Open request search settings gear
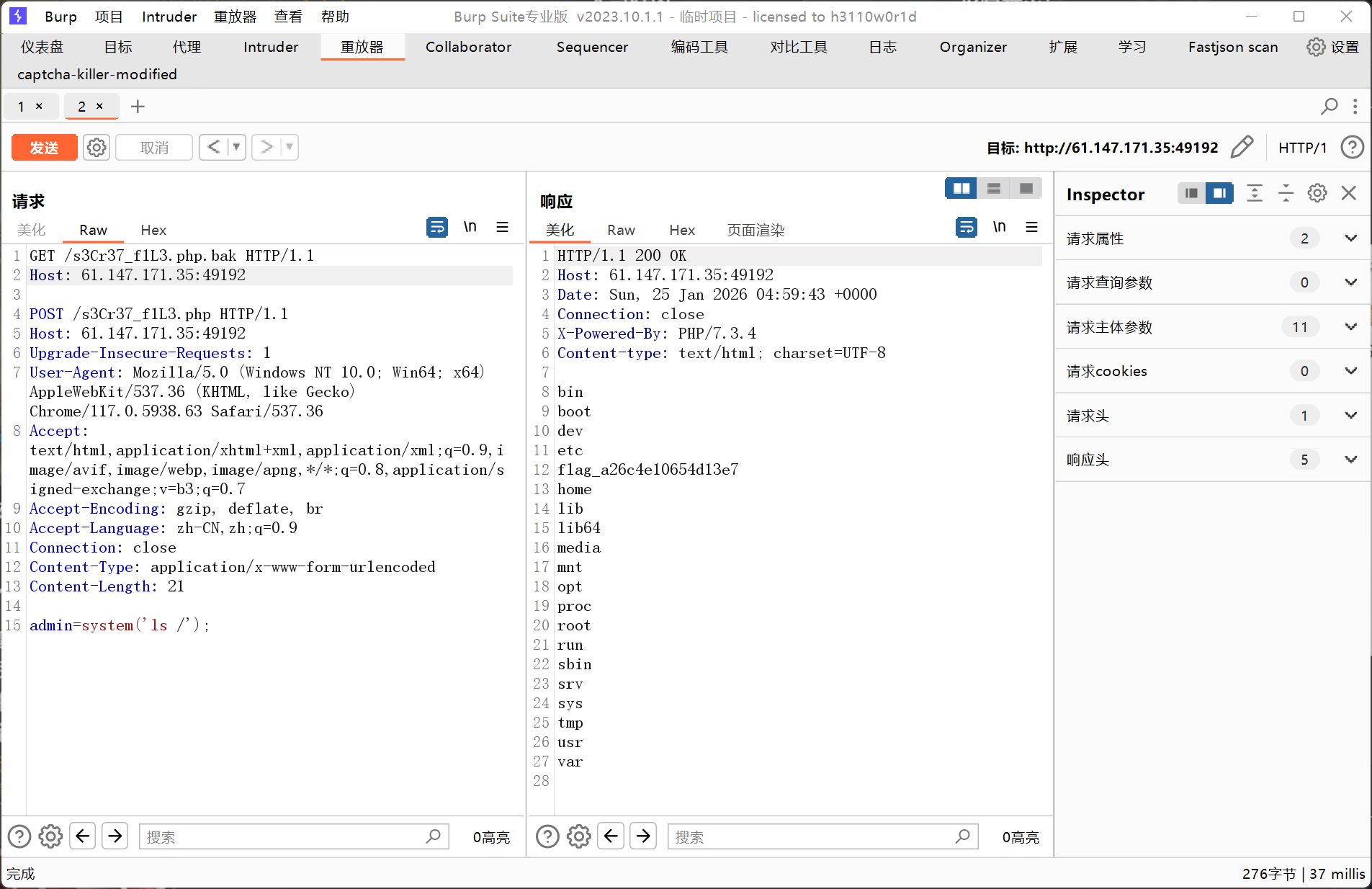Image resolution: width=1372 pixels, height=889 pixels. [x=50, y=836]
